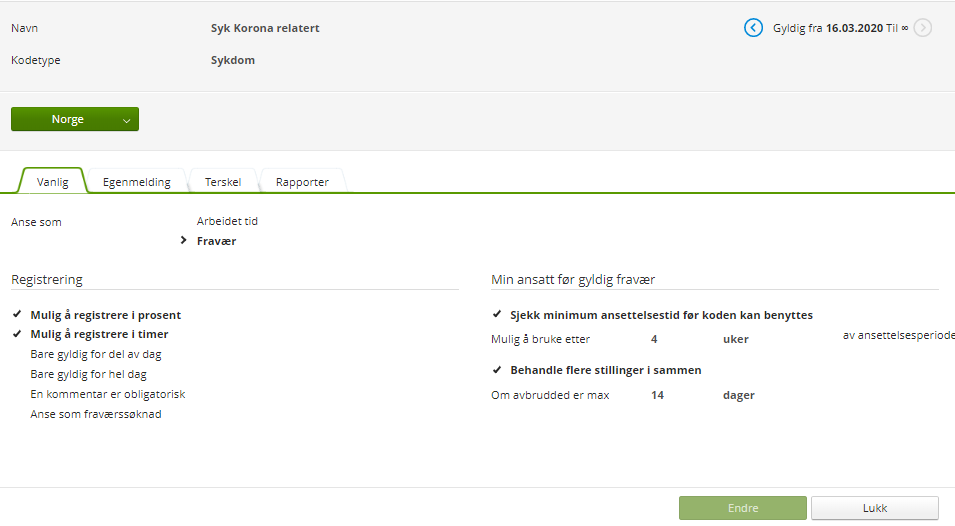Go to previous validity period arrow
This screenshot has width=955, height=526.
coord(753,28)
